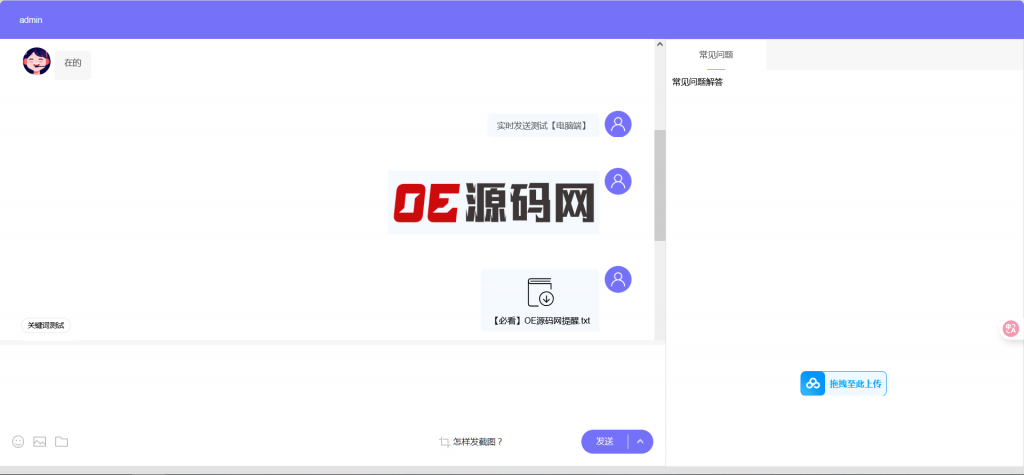Click the pink translate floating icon
Screen dimensions: 1024x475
[1011, 329]
